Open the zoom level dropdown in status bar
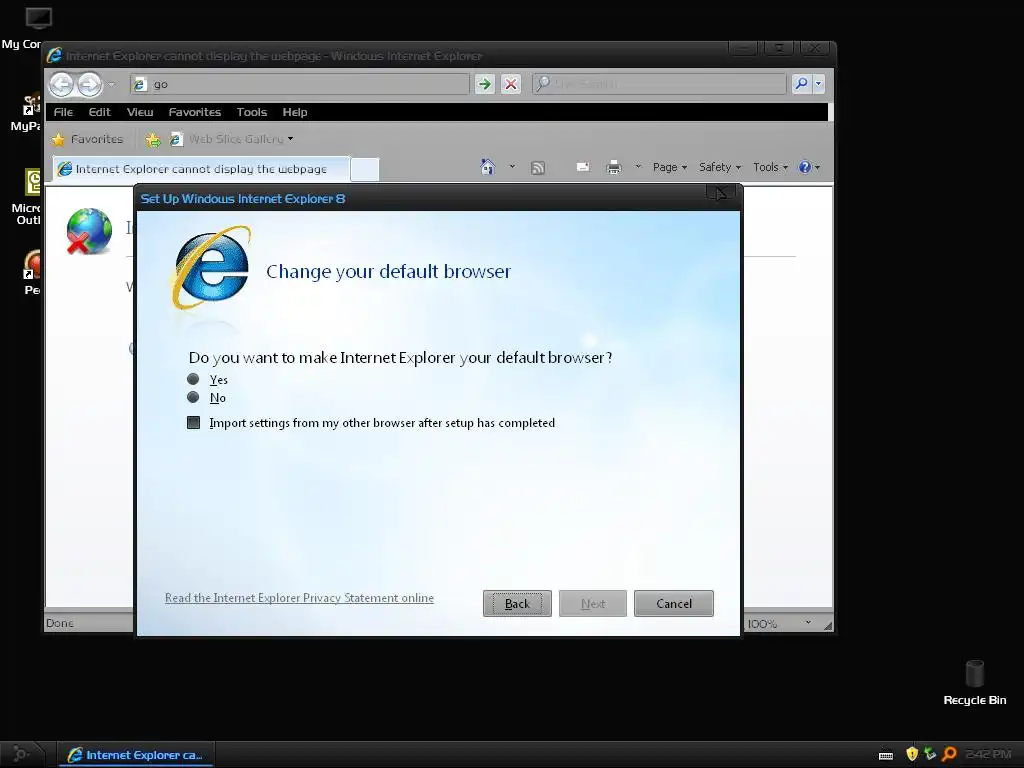 pyautogui.click(x=808, y=623)
